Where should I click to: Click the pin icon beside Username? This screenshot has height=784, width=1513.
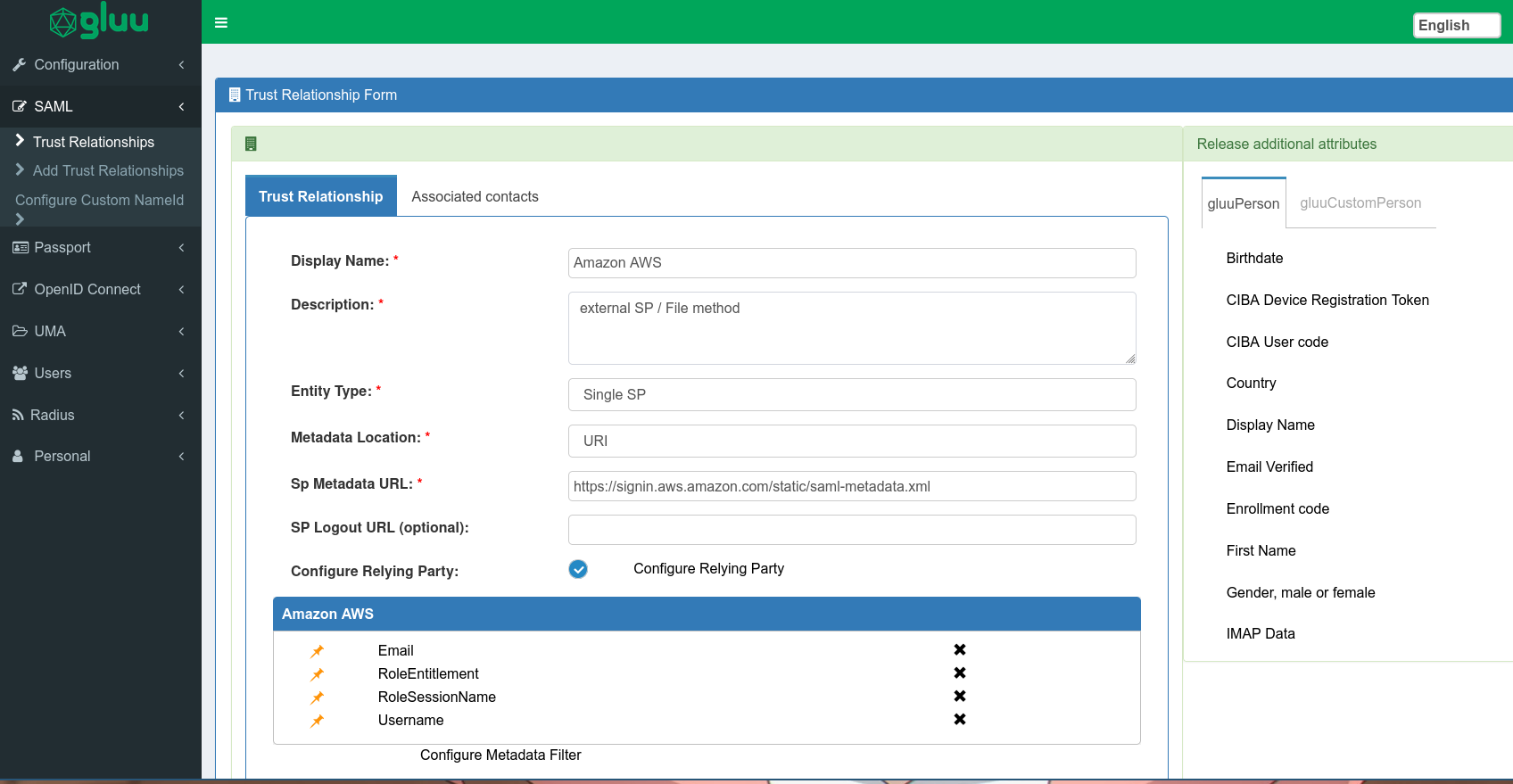pyautogui.click(x=317, y=721)
